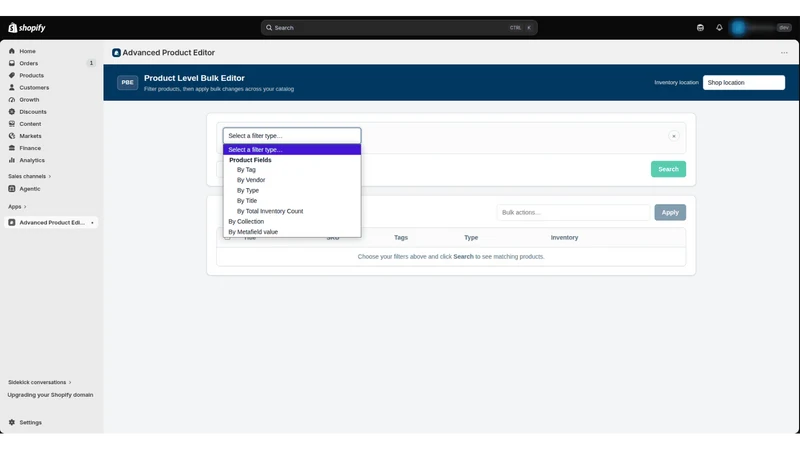800x450 pixels.
Task: Click the Content icon in sidebar
Action: [x=12, y=123]
